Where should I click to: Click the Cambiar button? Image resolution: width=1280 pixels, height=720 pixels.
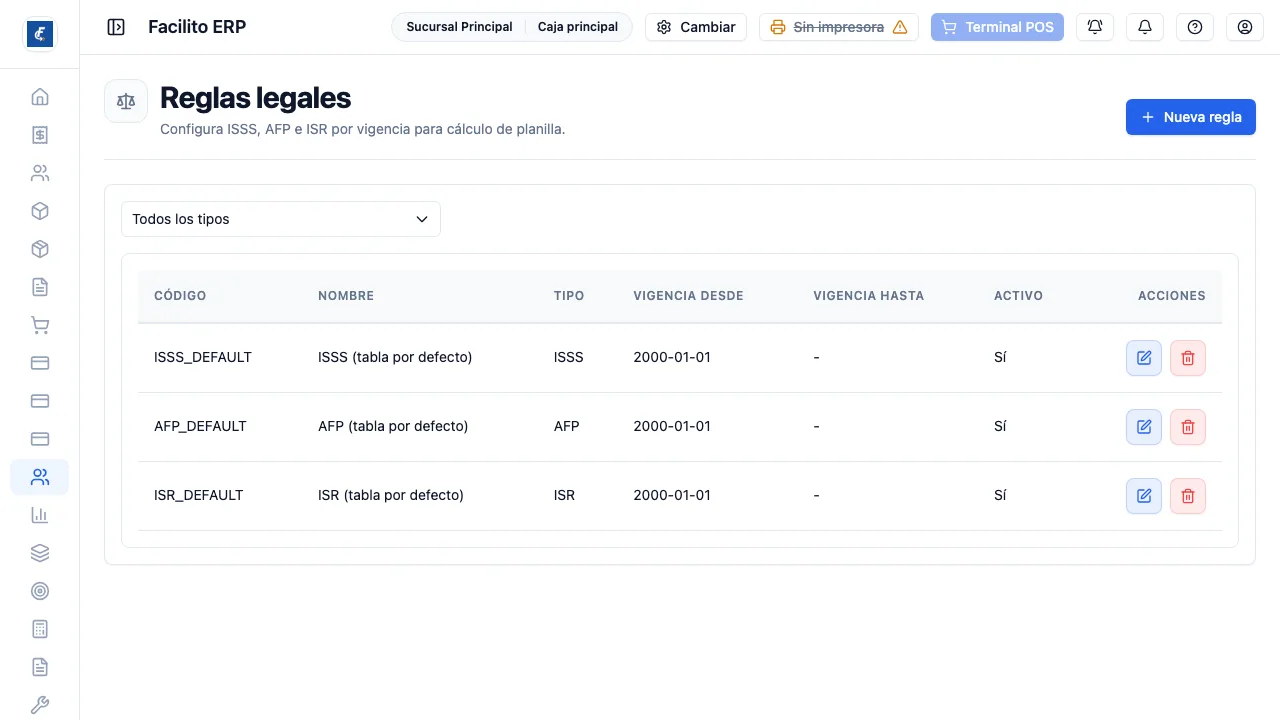[696, 27]
